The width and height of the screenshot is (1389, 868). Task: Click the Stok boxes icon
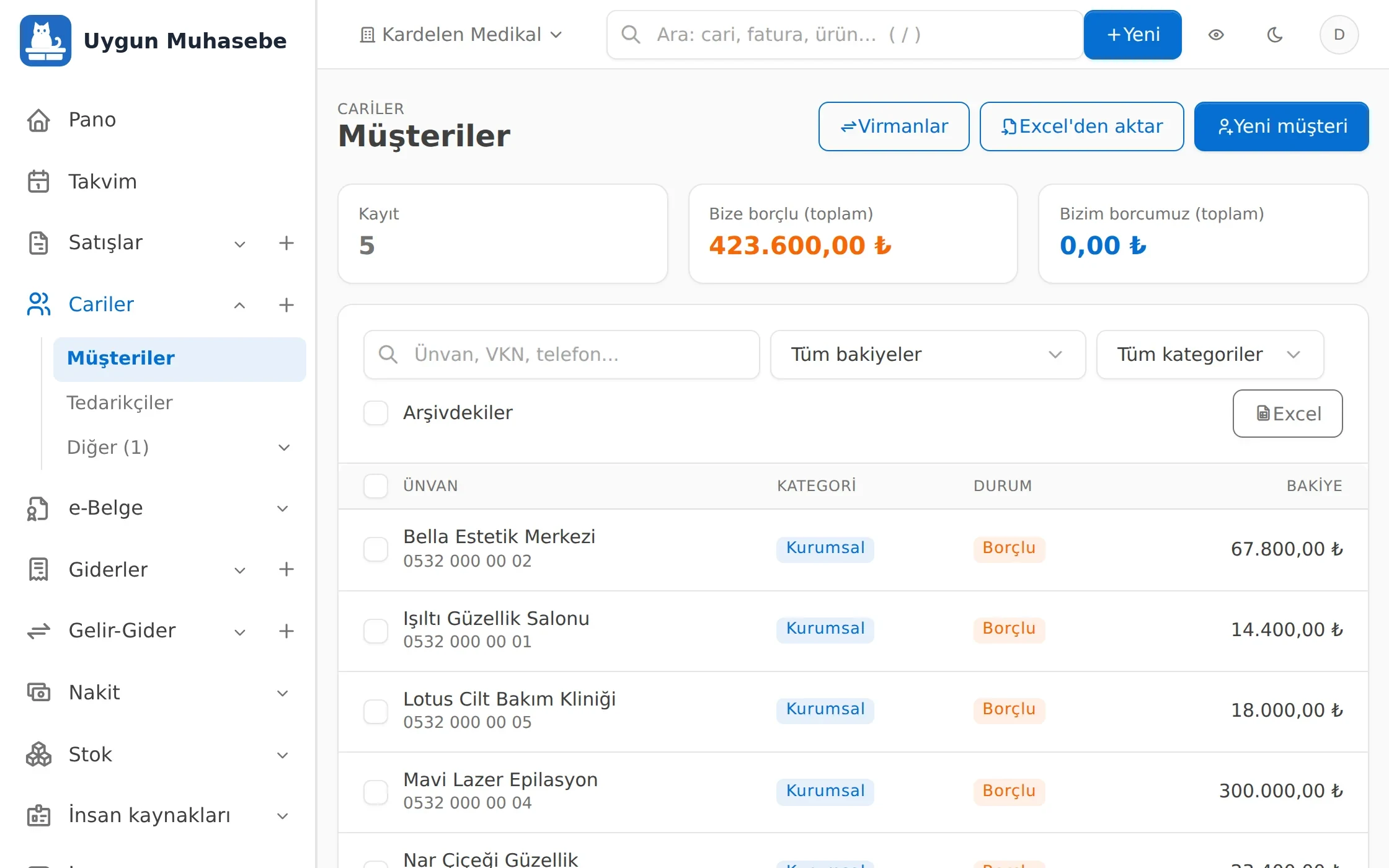coord(38,754)
